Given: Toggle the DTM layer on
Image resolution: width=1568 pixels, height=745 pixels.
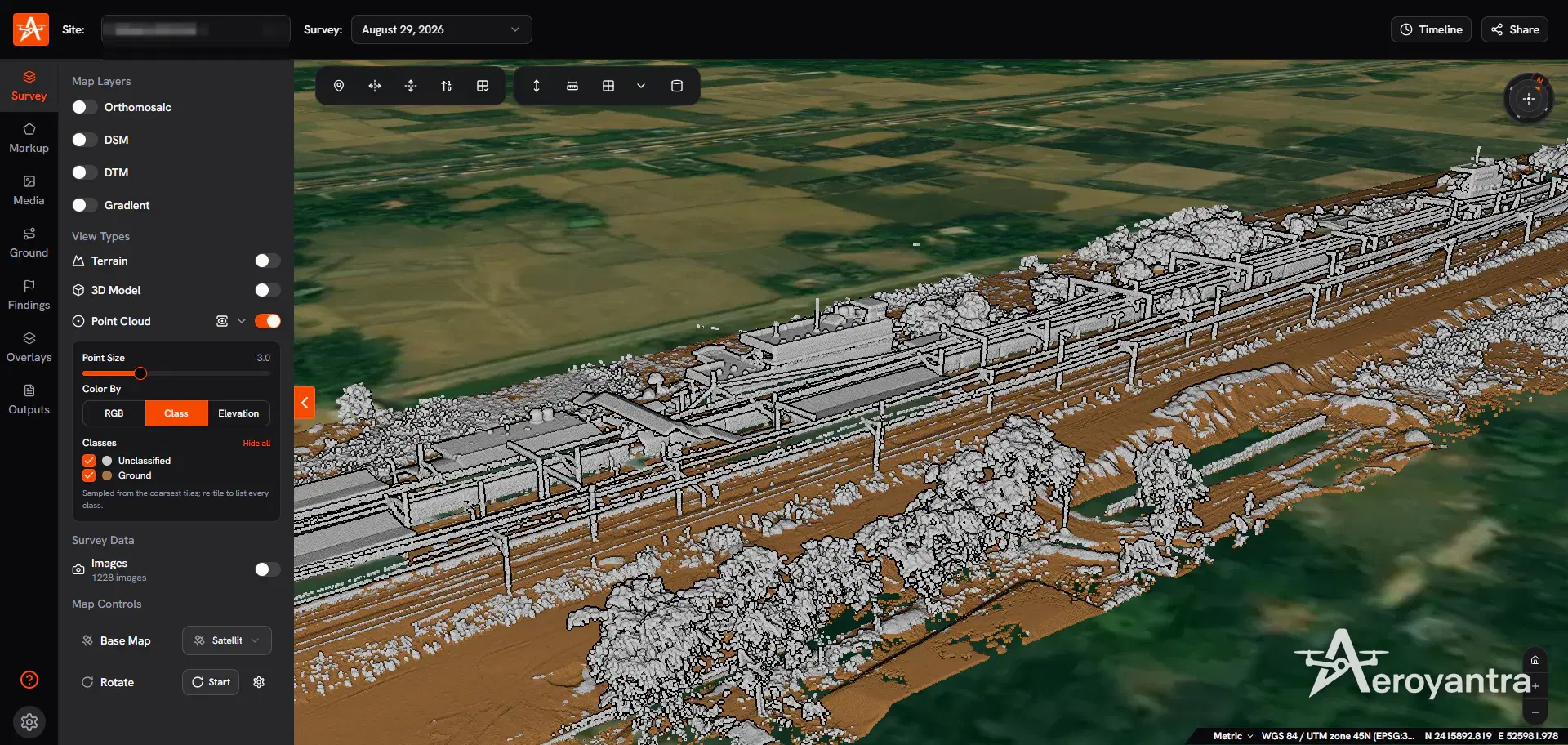Looking at the screenshot, I should [x=85, y=172].
